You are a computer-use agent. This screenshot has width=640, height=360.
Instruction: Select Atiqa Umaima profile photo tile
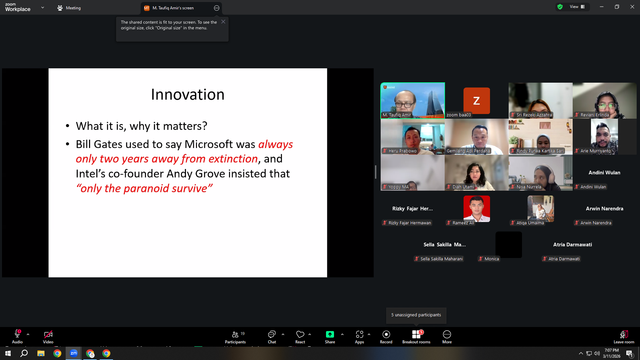[x=540, y=209]
